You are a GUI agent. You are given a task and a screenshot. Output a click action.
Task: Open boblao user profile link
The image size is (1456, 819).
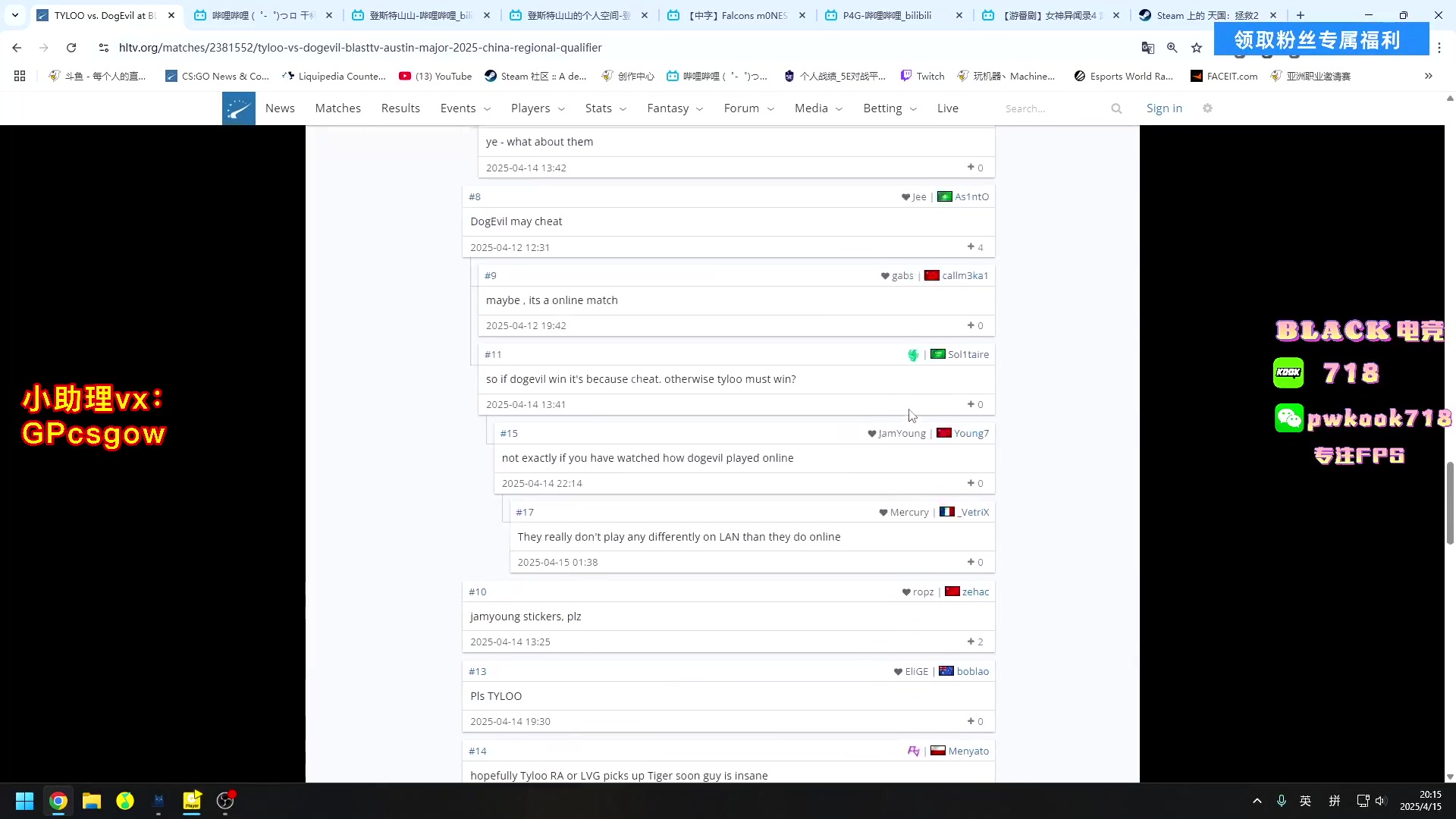click(x=972, y=671)
